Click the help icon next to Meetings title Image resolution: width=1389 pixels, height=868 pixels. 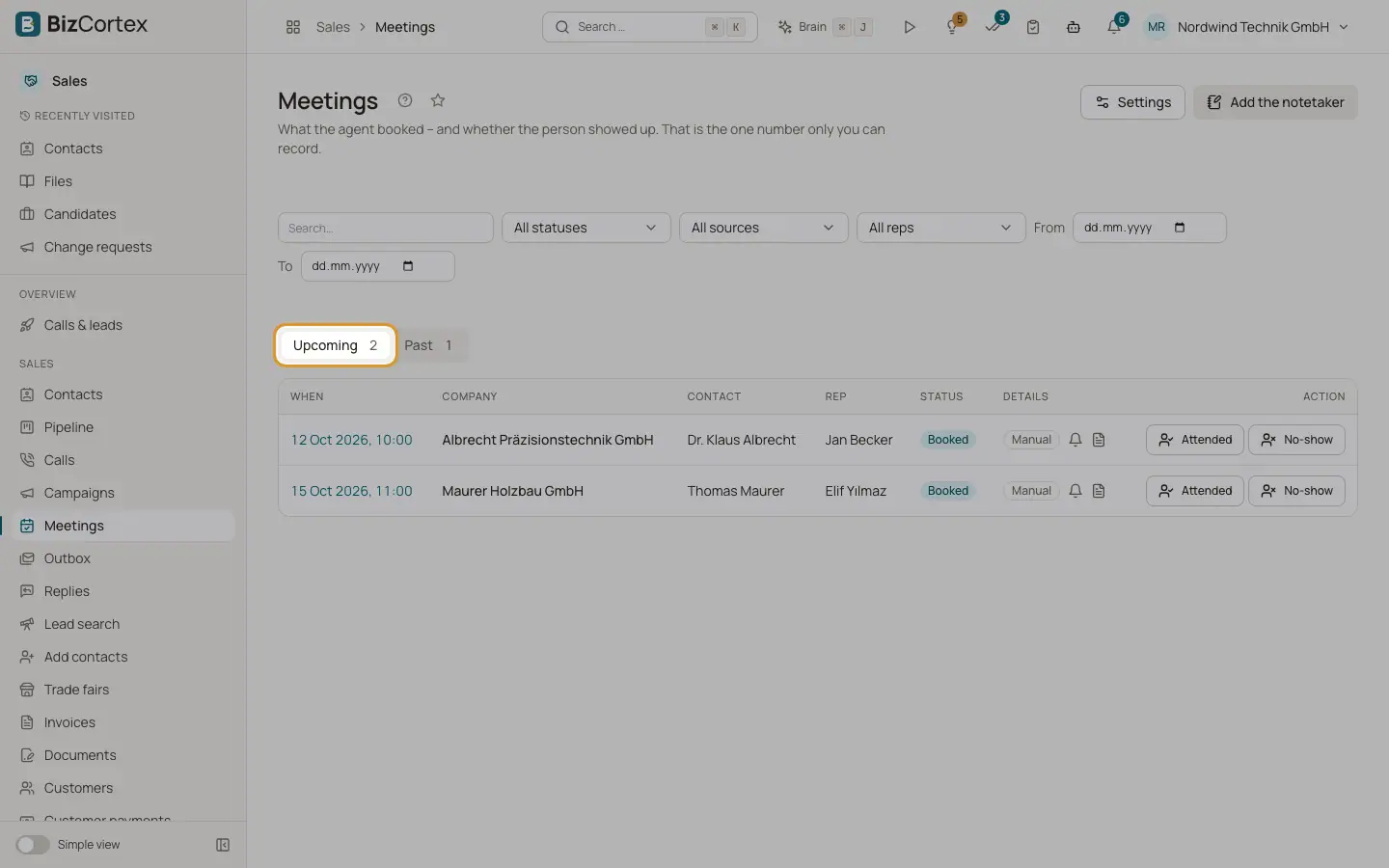pyautogui.click(x=405, y=100)
